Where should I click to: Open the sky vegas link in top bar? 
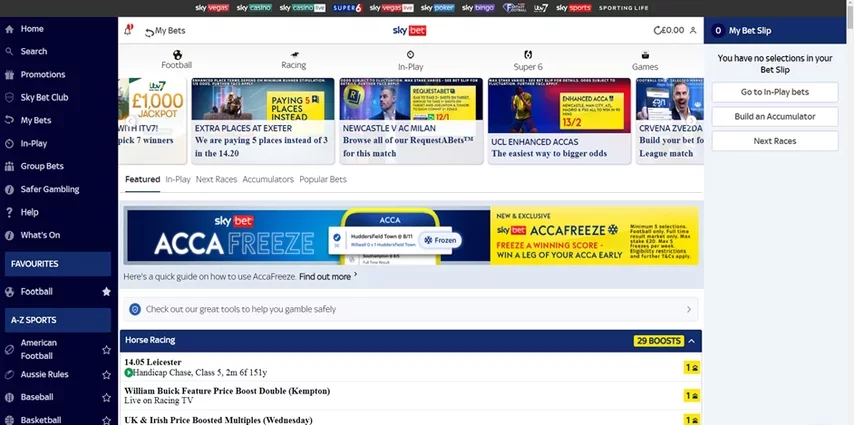[x=212, y=8]
